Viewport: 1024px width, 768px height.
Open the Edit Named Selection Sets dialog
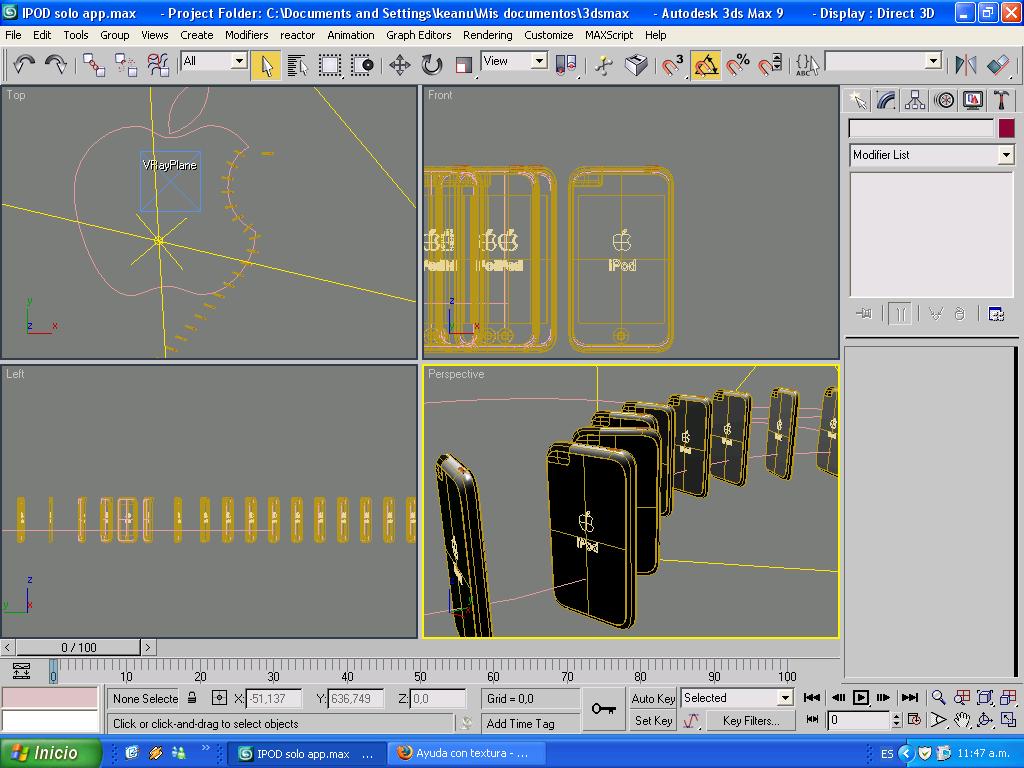click(807, 65)
